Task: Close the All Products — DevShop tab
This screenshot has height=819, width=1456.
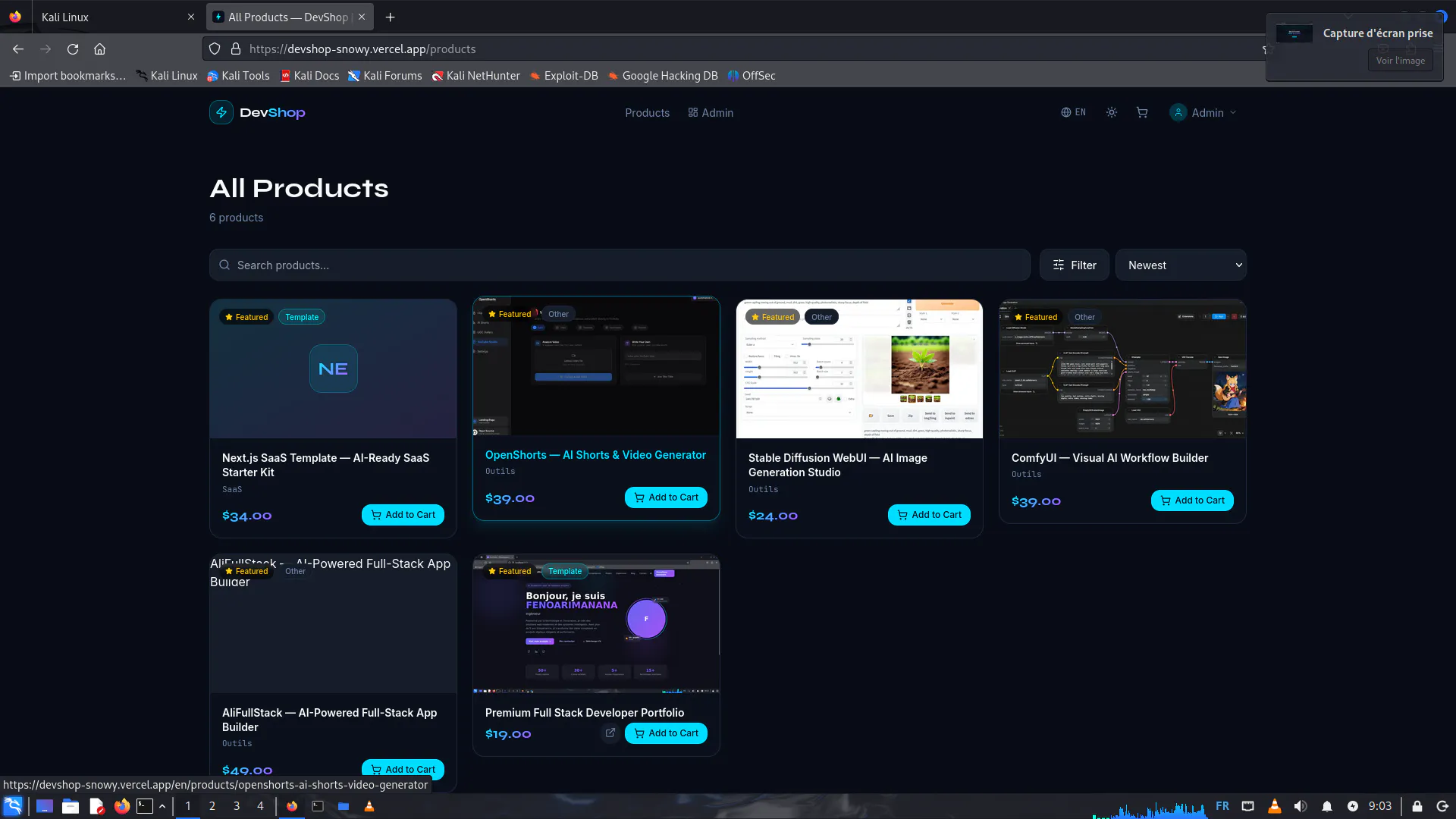Action: tap(362, 17)
